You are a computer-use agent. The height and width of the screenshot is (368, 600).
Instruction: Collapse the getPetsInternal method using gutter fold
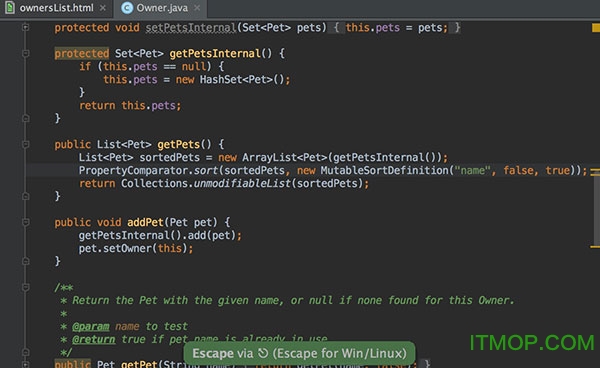25,53
